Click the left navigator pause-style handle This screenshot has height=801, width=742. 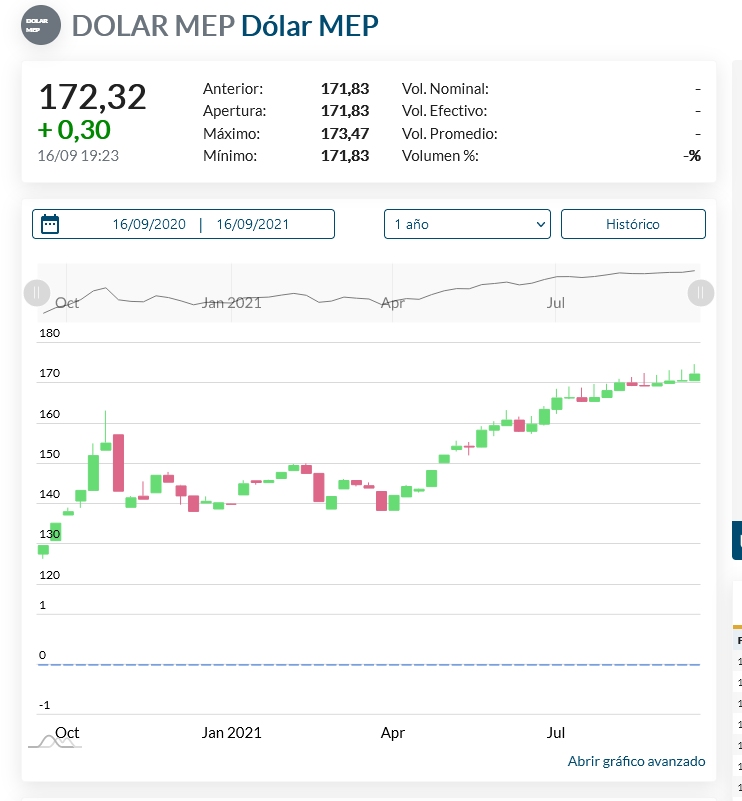(36, 293)
